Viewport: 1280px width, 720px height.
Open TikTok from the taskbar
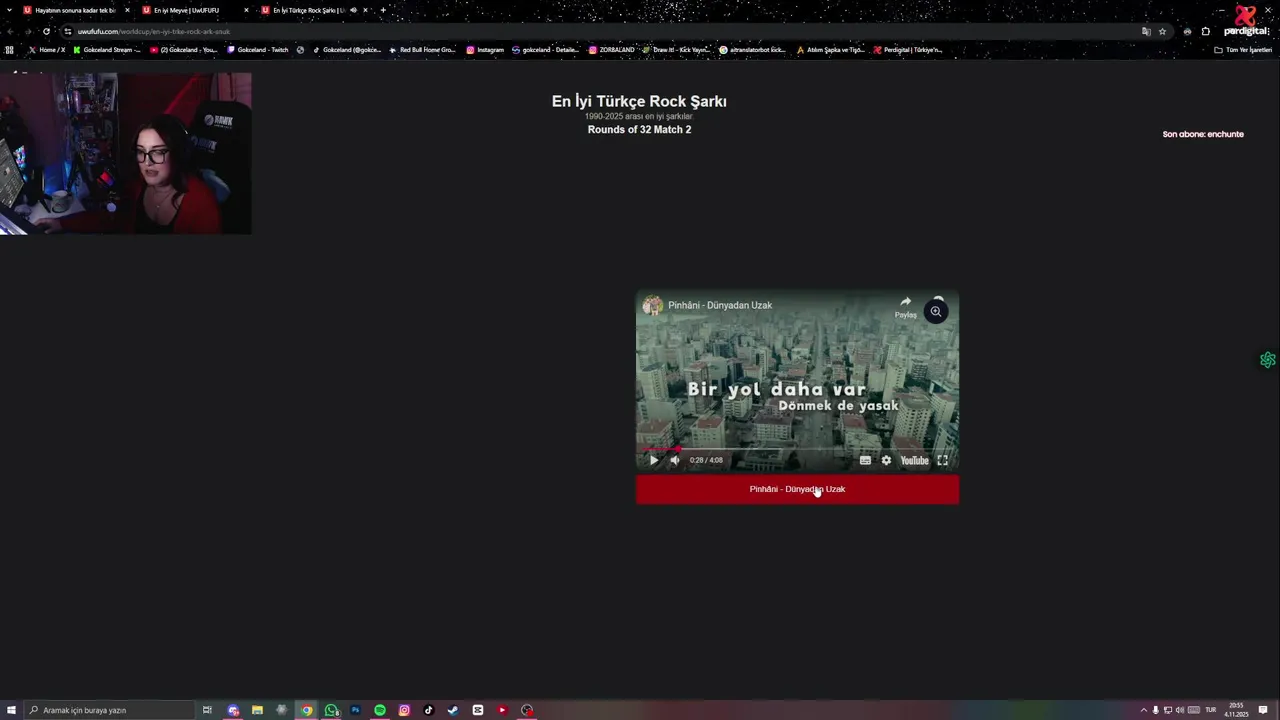pyautogui.click(x=428, y=710)
